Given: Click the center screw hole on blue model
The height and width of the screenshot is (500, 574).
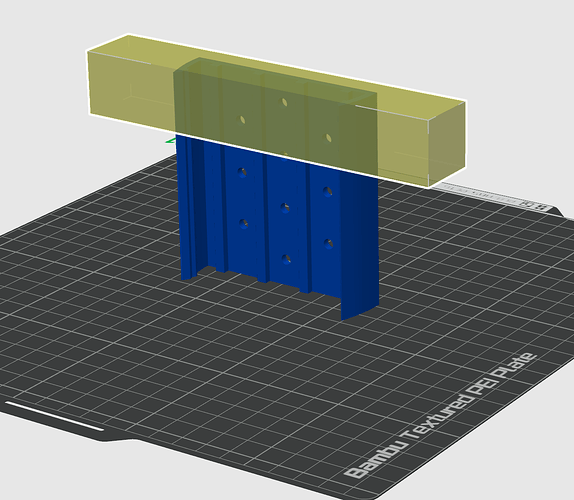Looking at the screenshot, I should [285, 208].
